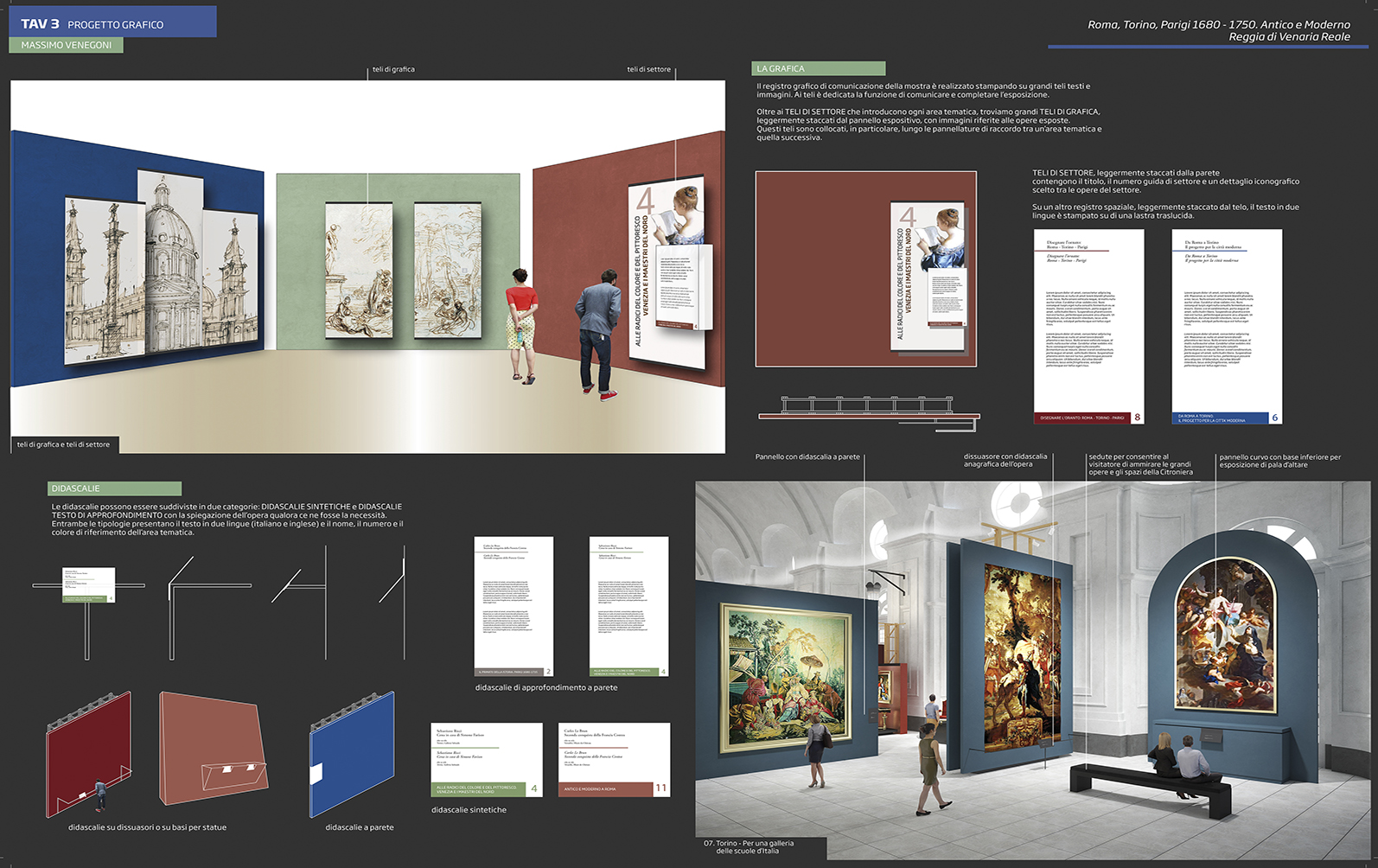1378x868 pixels.
Task: Click the caption 'teli di grafica e teli di settore'
Action: coord(63,444)
